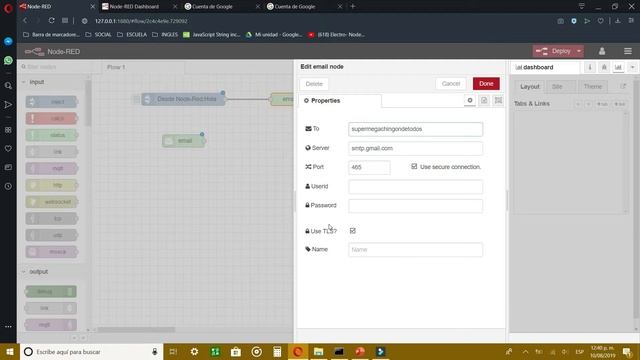Click the red Done button
The image size is (640, 360).
point(486,84)
